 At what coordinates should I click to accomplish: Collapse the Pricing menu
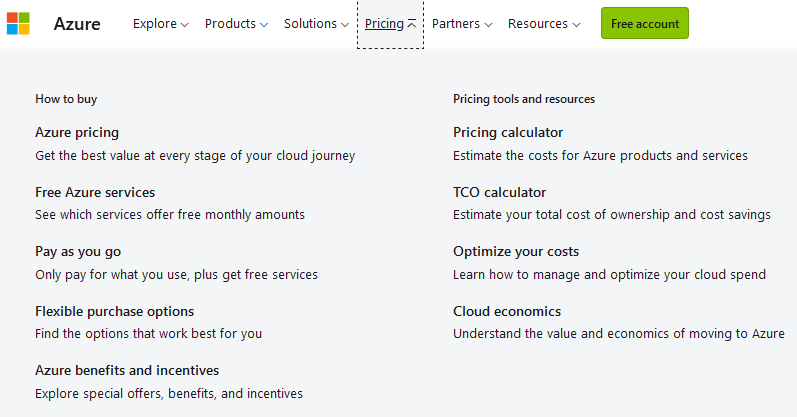click(390, 24)
